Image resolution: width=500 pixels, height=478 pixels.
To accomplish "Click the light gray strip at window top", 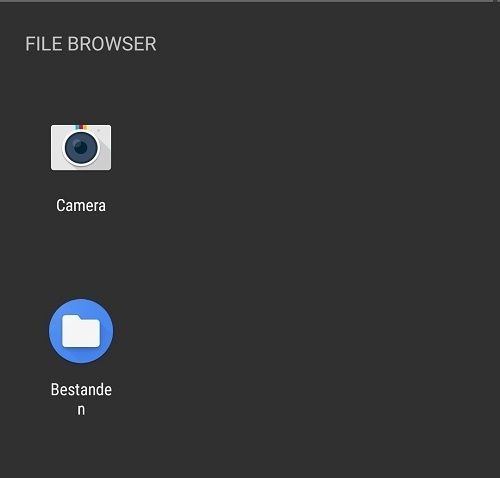I will tap(250, 1).
